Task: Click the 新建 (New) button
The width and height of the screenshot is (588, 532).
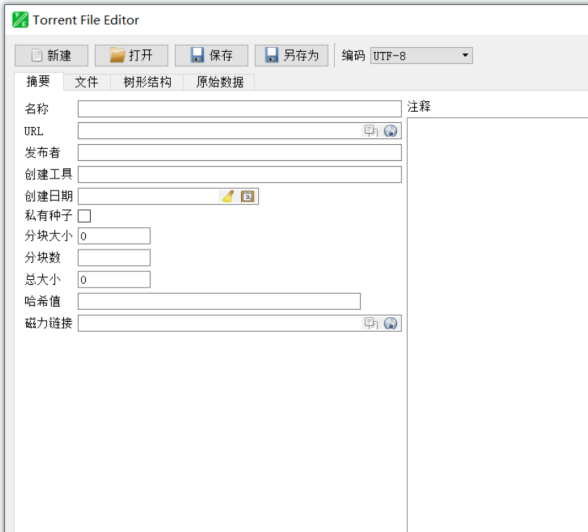Action: (x=51, y=55)
